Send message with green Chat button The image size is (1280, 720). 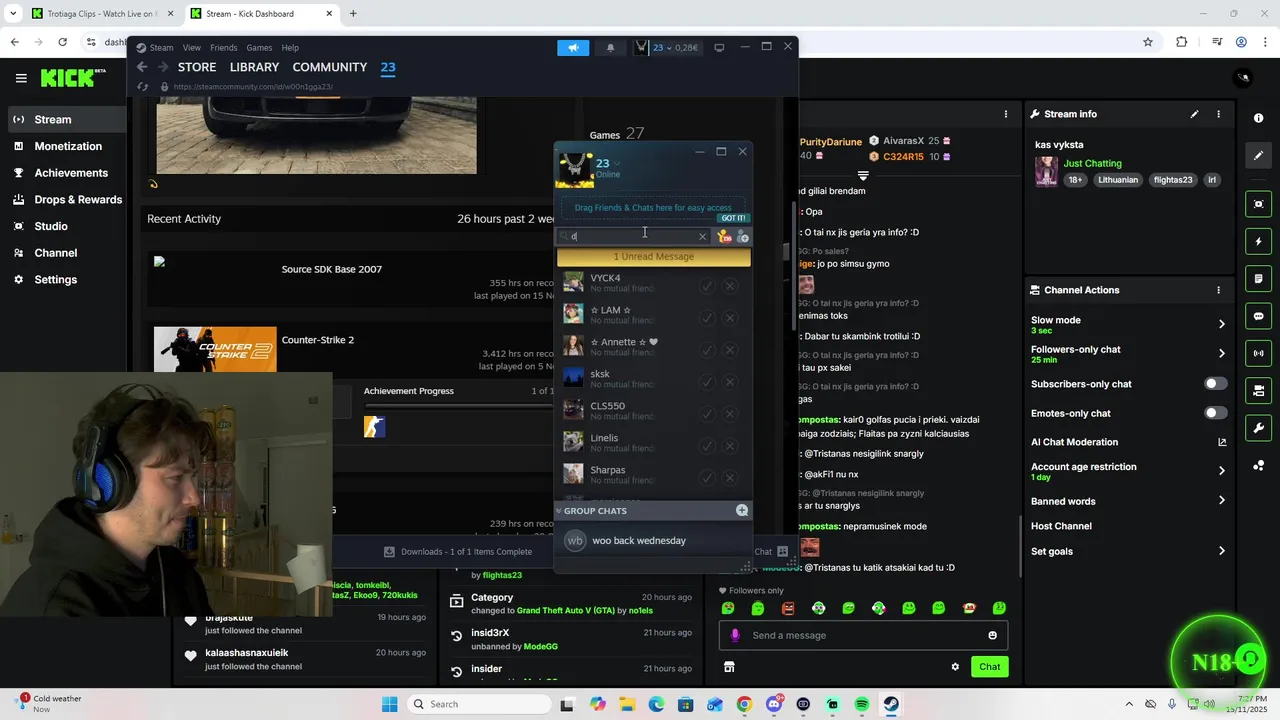pos(989,667)
